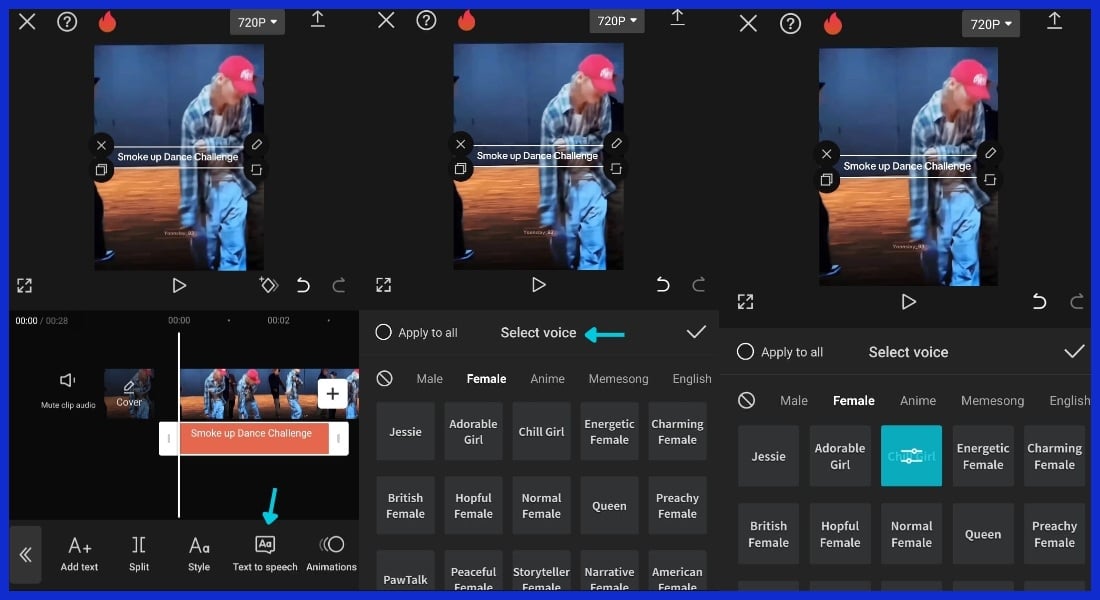This screenshot has height=600, width=1100.
Task: Mute clip audio on the timeline
Action: (x=68, y=388)
